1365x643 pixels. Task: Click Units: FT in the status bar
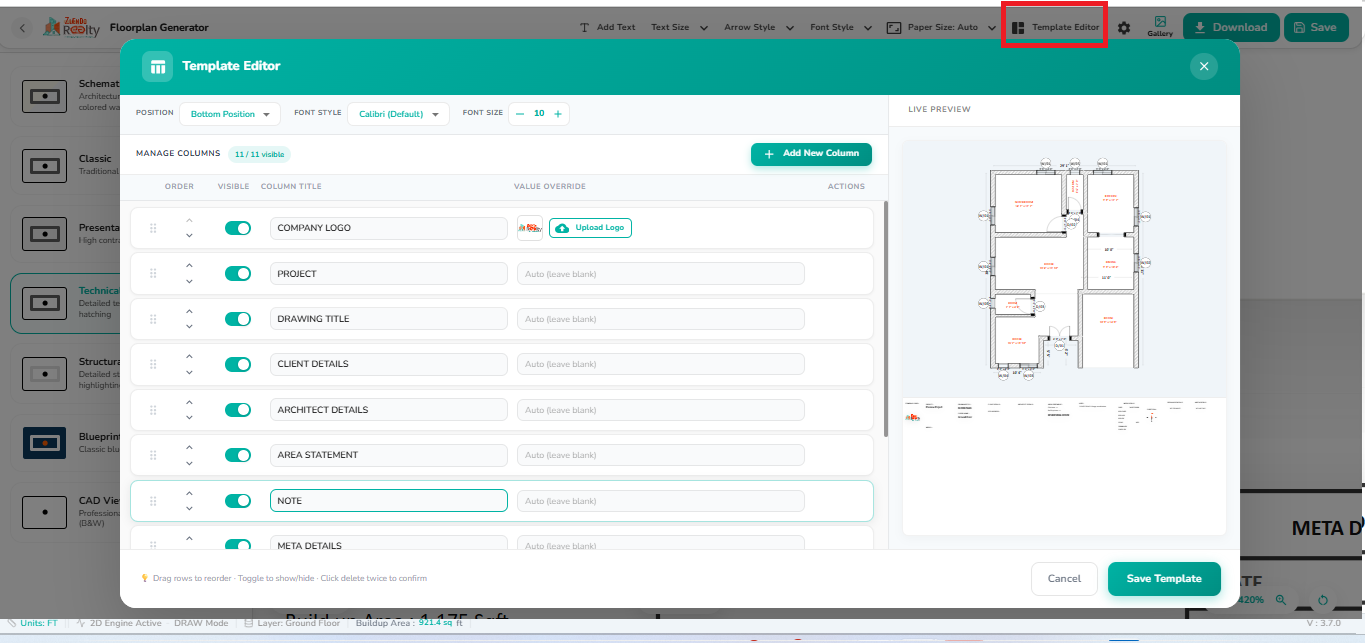pos(34,623)
